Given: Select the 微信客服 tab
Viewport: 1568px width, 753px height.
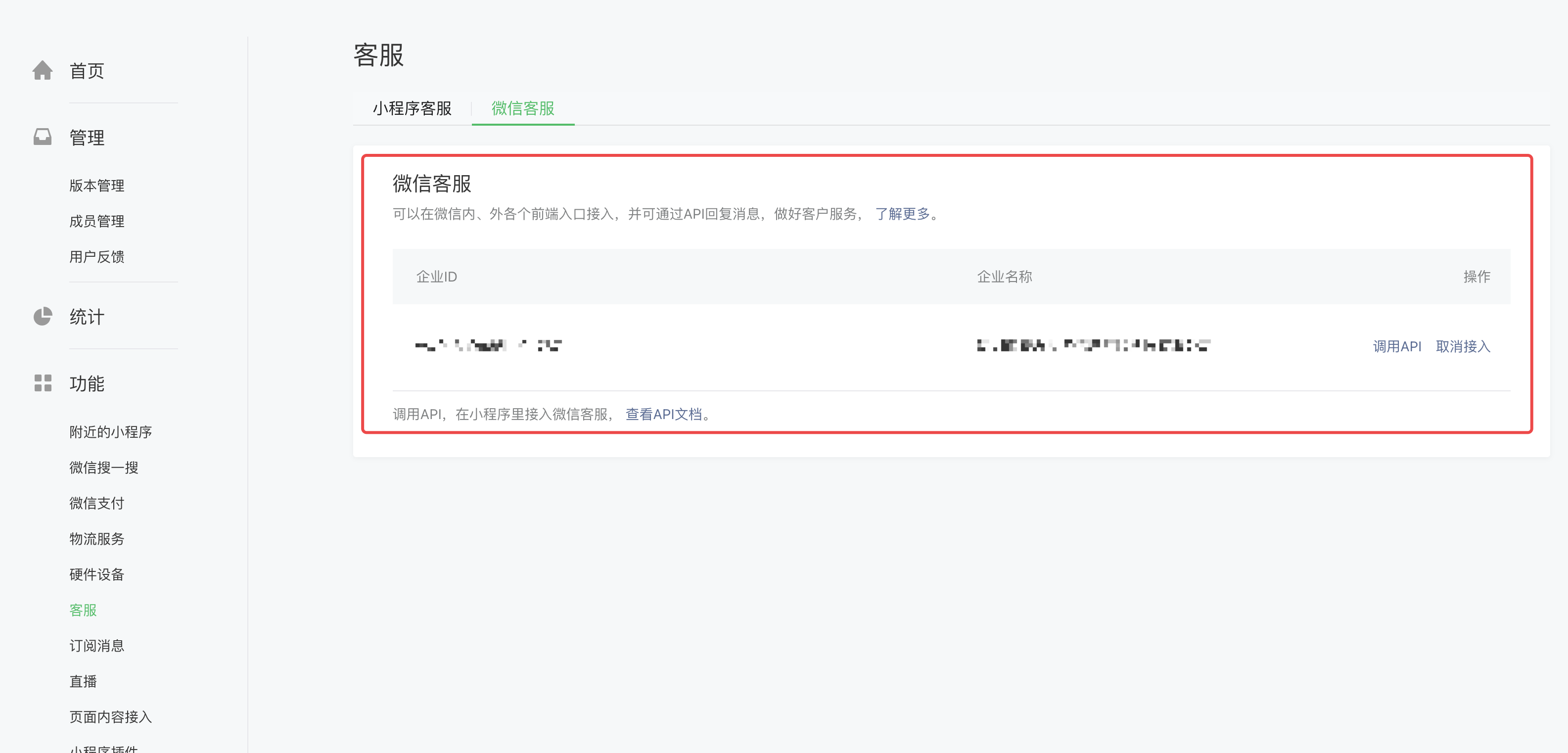Looking at the screenshot, I should (x=523, y=108).
